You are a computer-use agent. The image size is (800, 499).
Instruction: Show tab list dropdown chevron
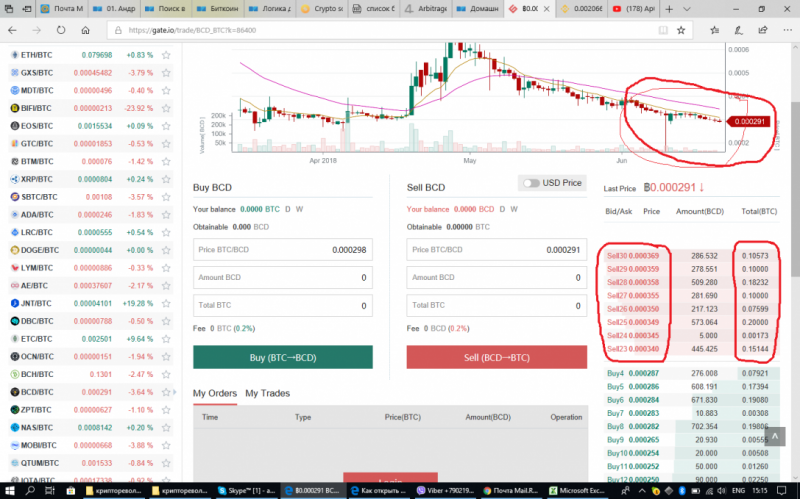686,9
